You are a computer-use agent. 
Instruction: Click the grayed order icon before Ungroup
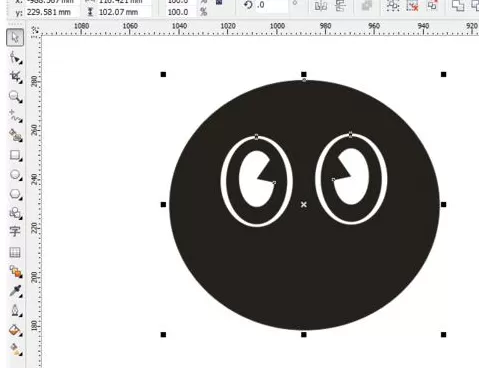click(x=367, y=6)
